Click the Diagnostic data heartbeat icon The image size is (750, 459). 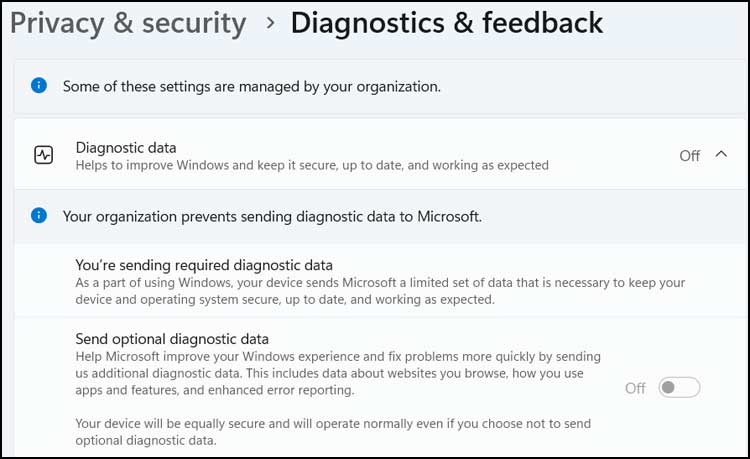point(43,155)
